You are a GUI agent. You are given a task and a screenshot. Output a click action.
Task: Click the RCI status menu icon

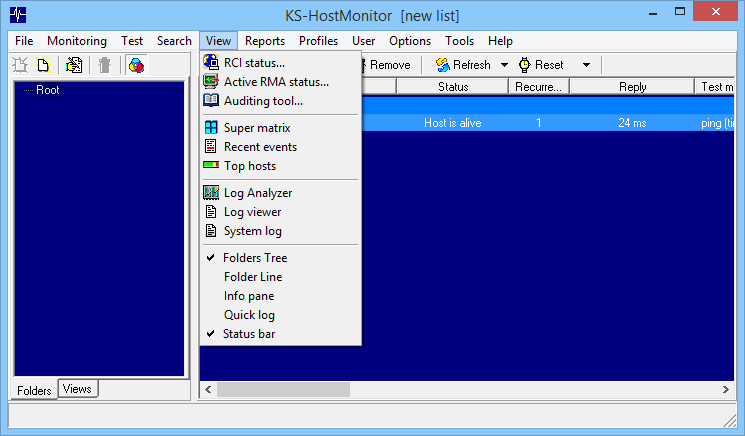(211, 62)
